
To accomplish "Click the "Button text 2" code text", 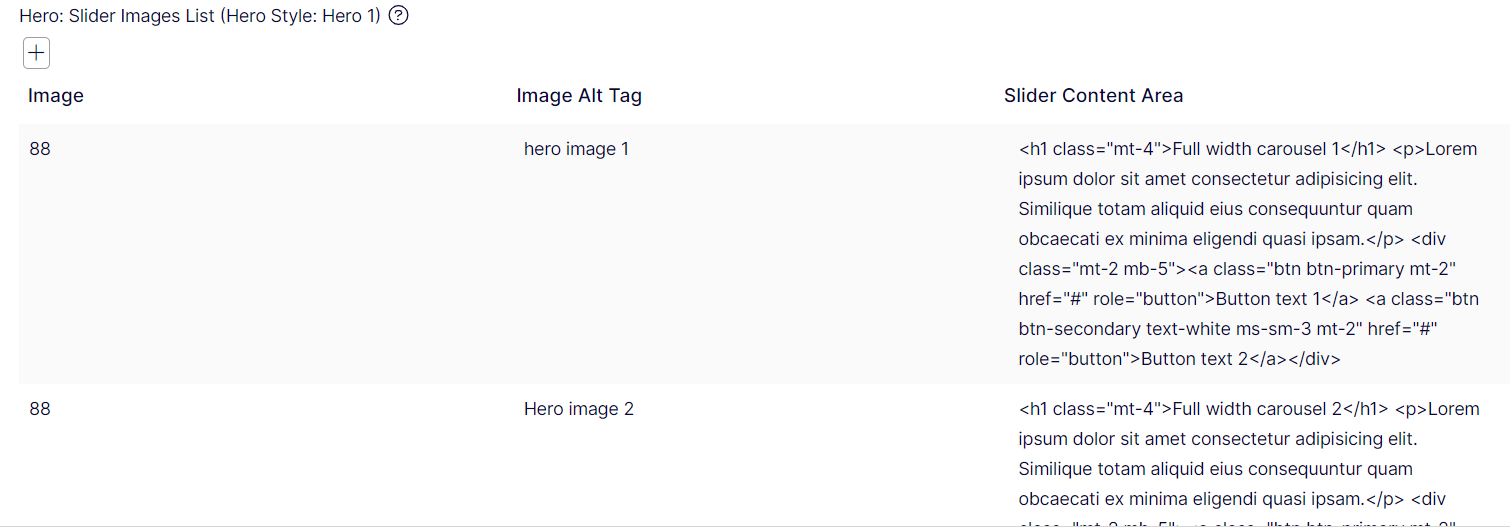I will 1187,359.
